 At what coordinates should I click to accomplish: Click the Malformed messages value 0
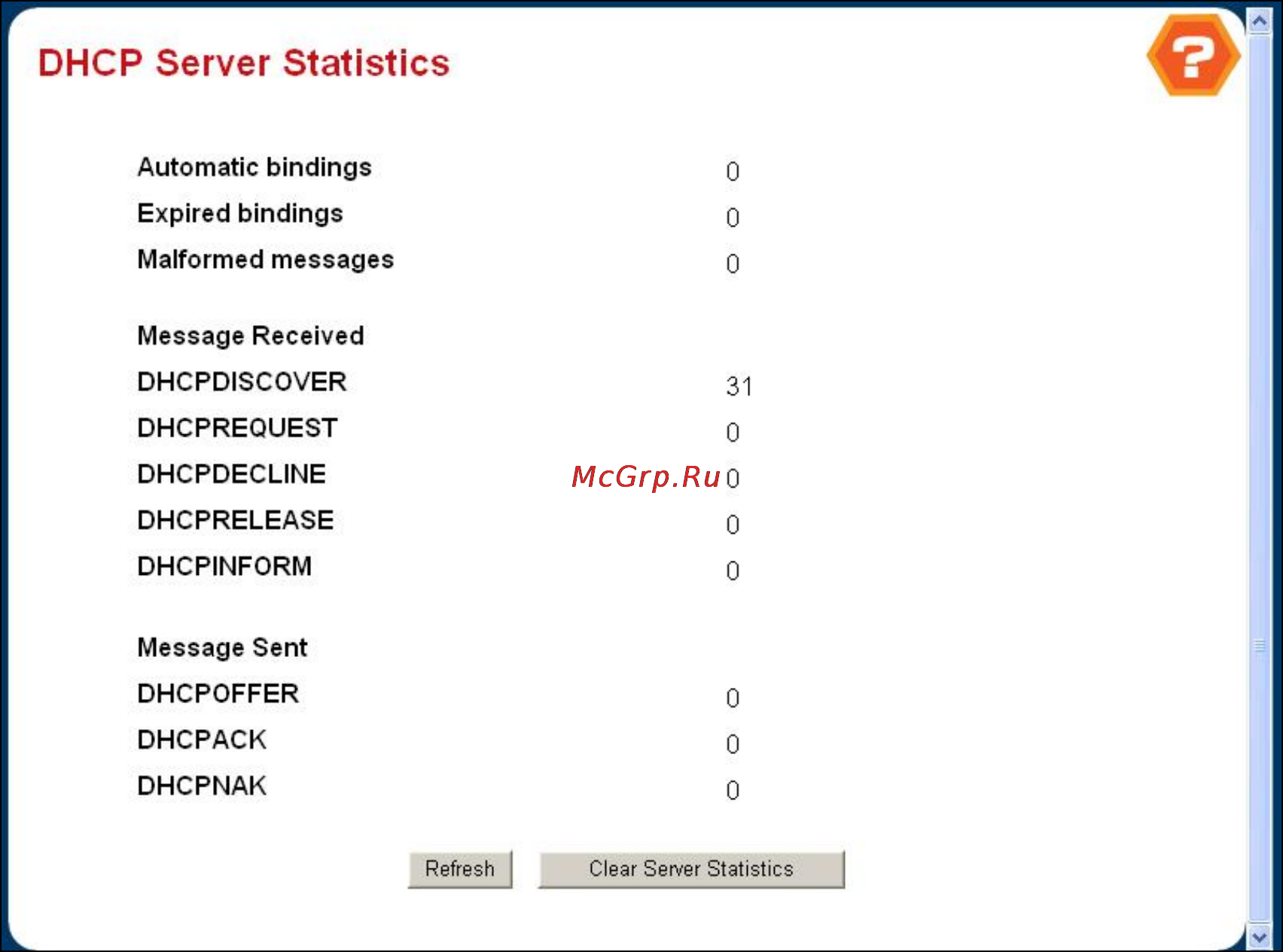pos(733,264)
